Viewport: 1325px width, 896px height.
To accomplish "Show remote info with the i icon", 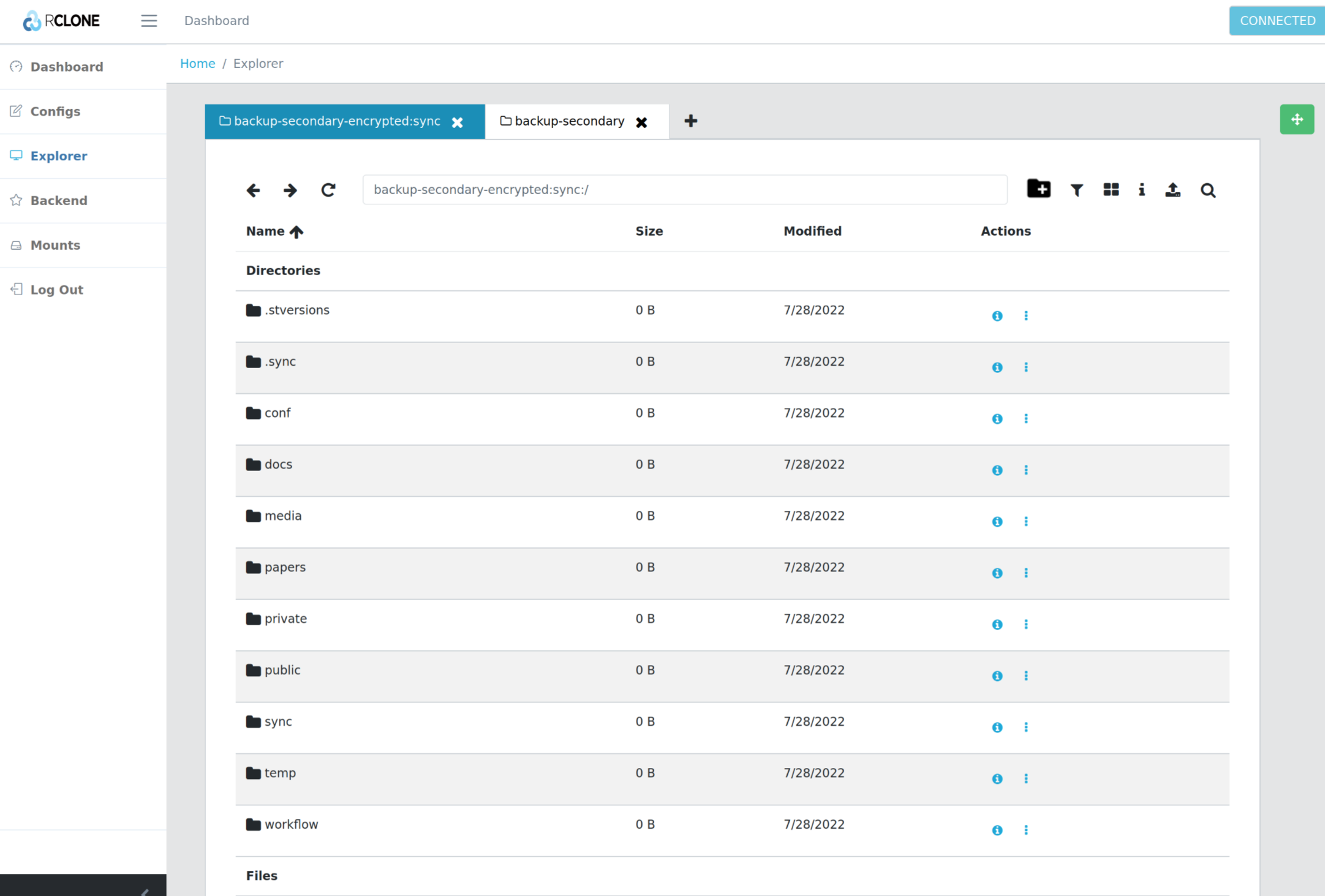I will click(1142, 190).
